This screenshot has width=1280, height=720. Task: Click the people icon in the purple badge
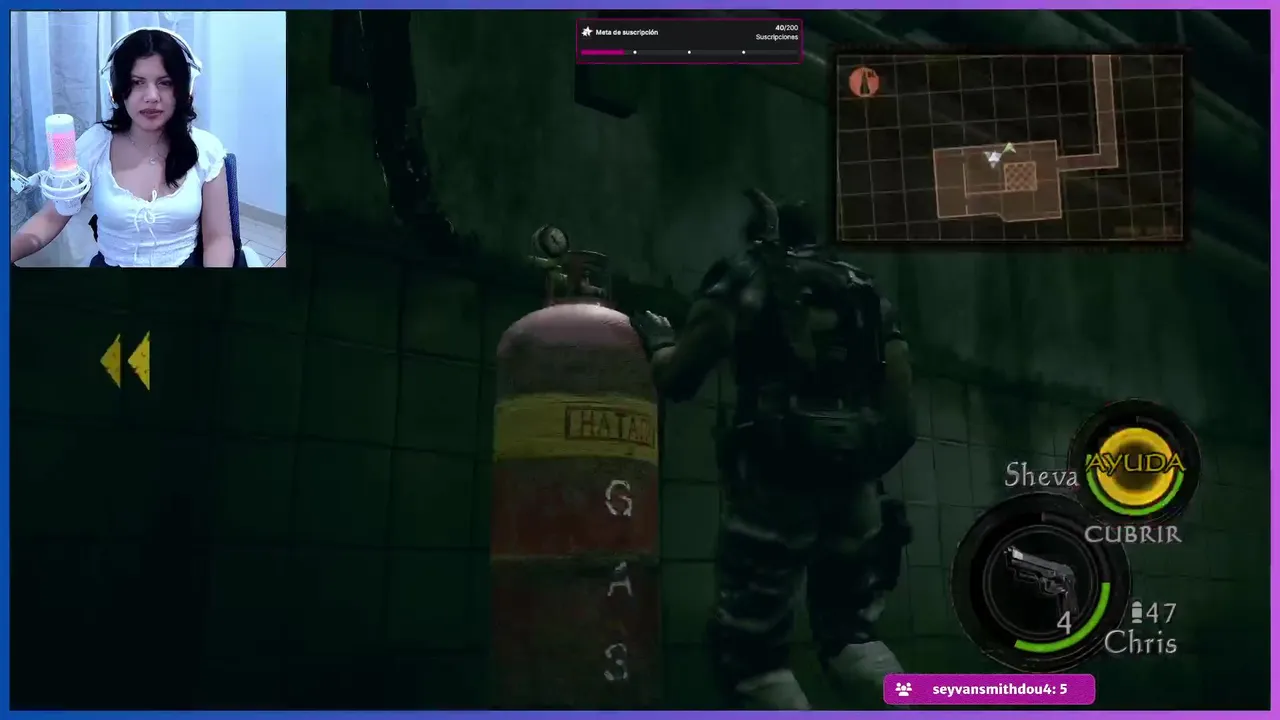(x=904, y=689)
